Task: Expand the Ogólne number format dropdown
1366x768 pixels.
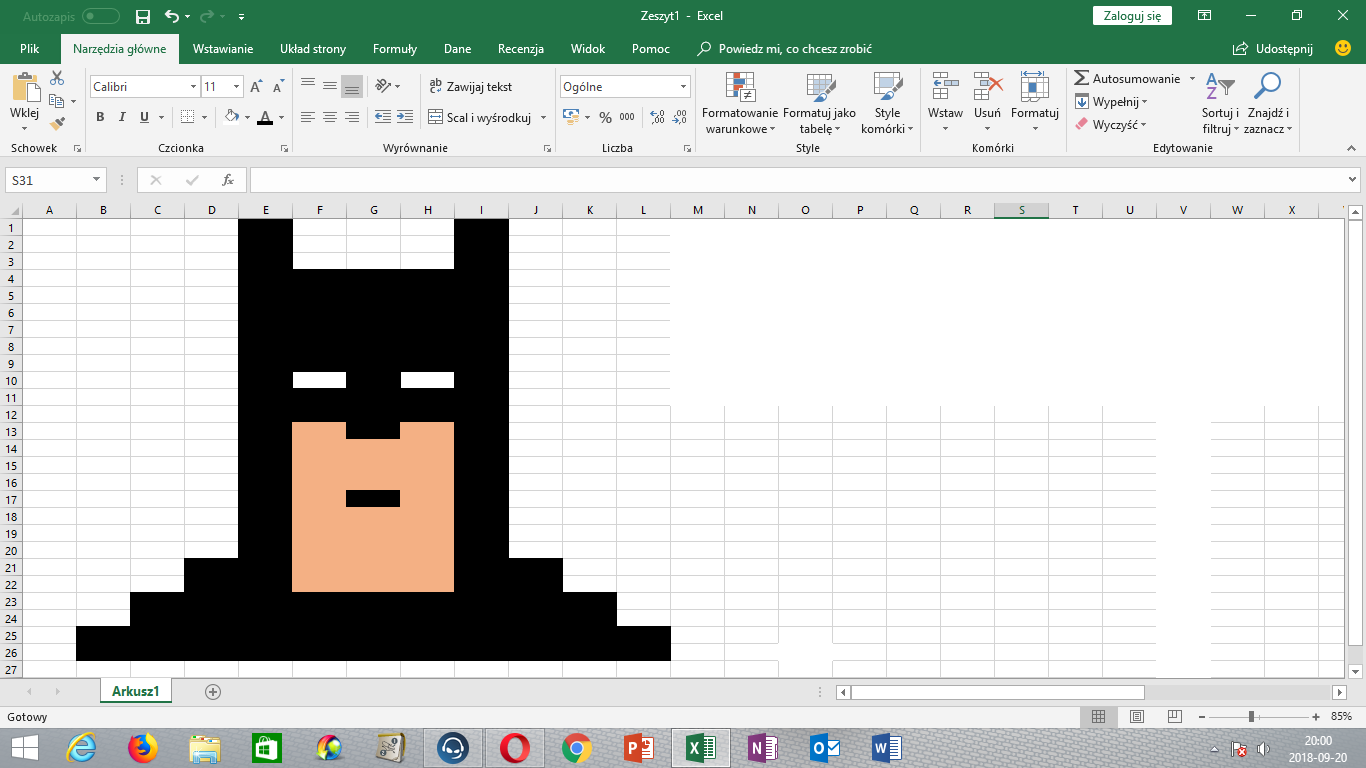Action: [x=683, y=87]
